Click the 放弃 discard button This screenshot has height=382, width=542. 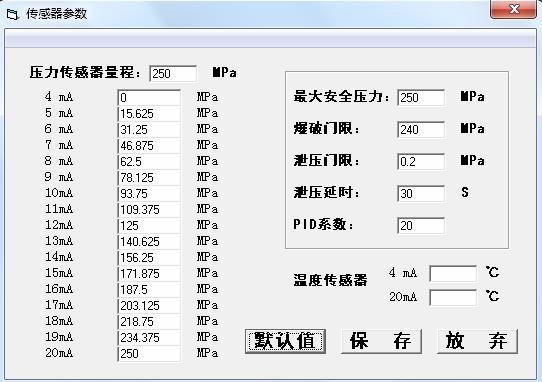coord(477,341)
